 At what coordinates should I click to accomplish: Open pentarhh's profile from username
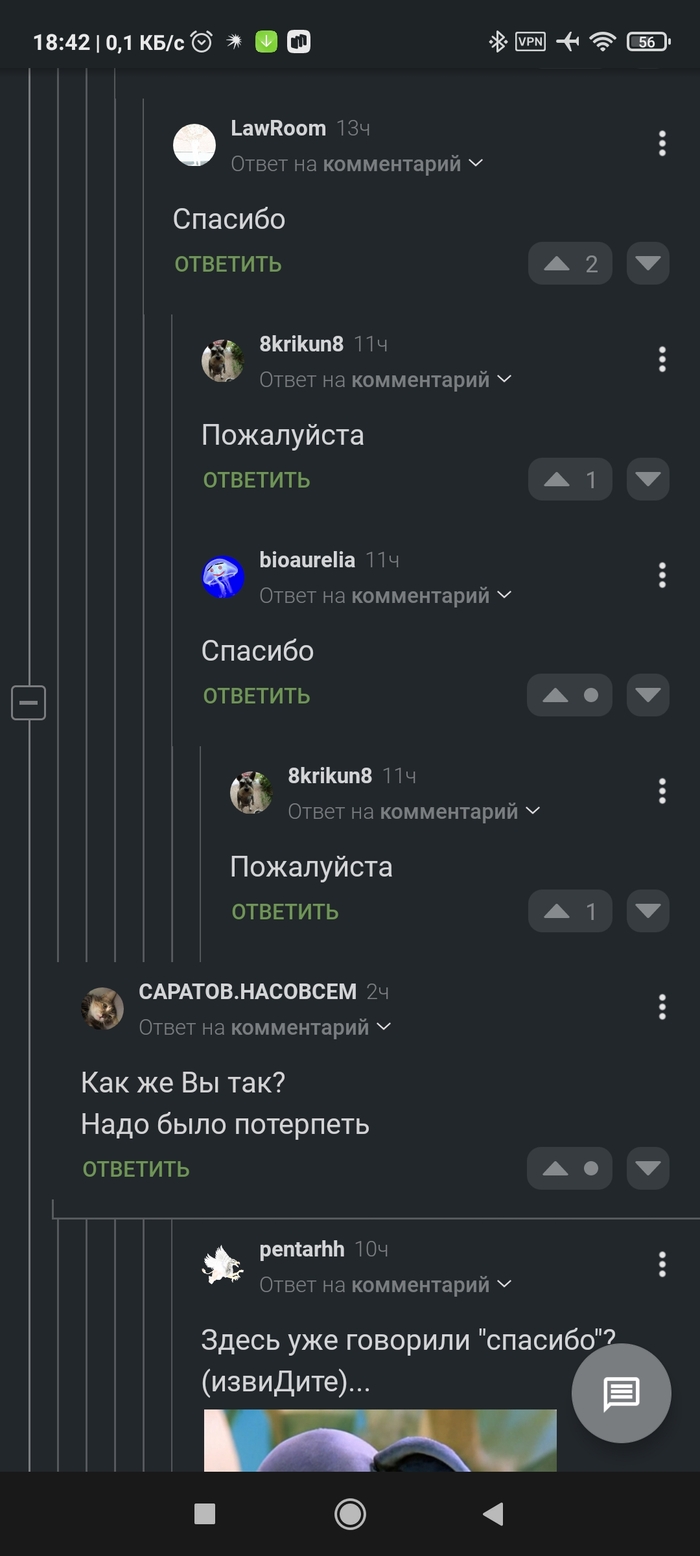click(302, 1249)
